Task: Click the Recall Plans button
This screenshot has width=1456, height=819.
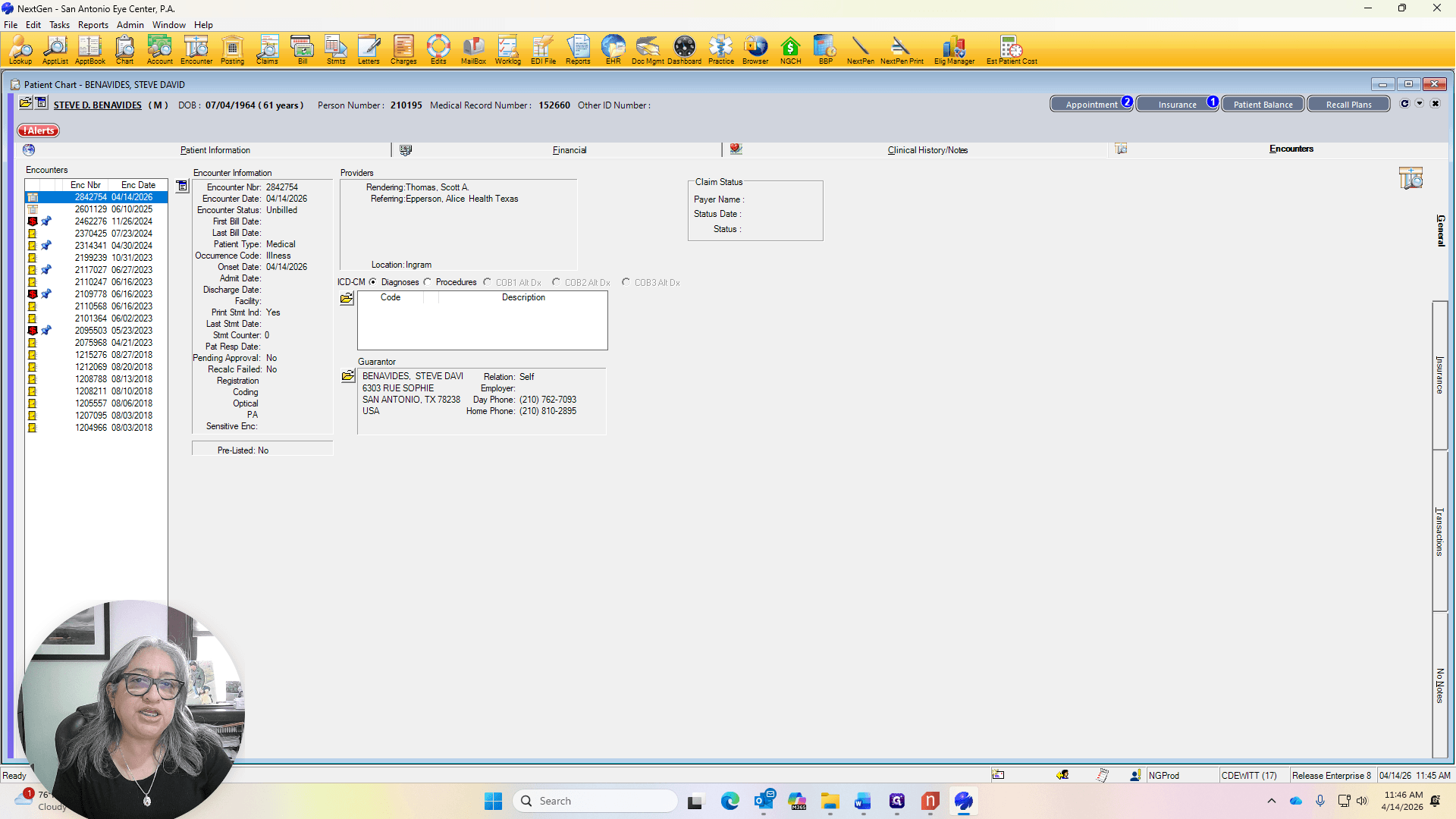Action: pyautogui.click(x=1348, y=105)
